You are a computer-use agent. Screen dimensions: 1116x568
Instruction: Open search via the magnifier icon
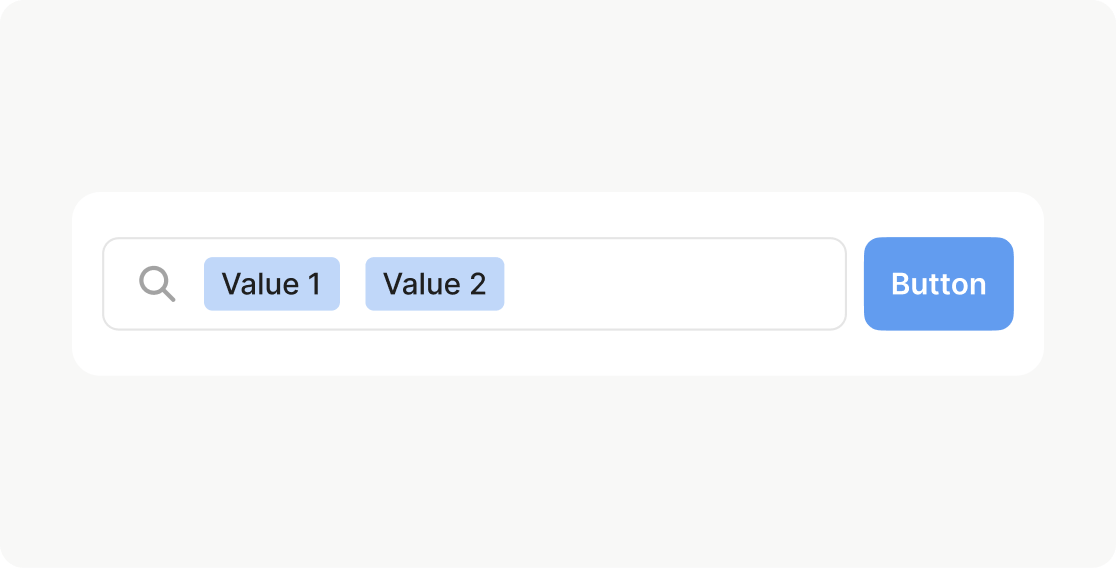pos(157,284)
